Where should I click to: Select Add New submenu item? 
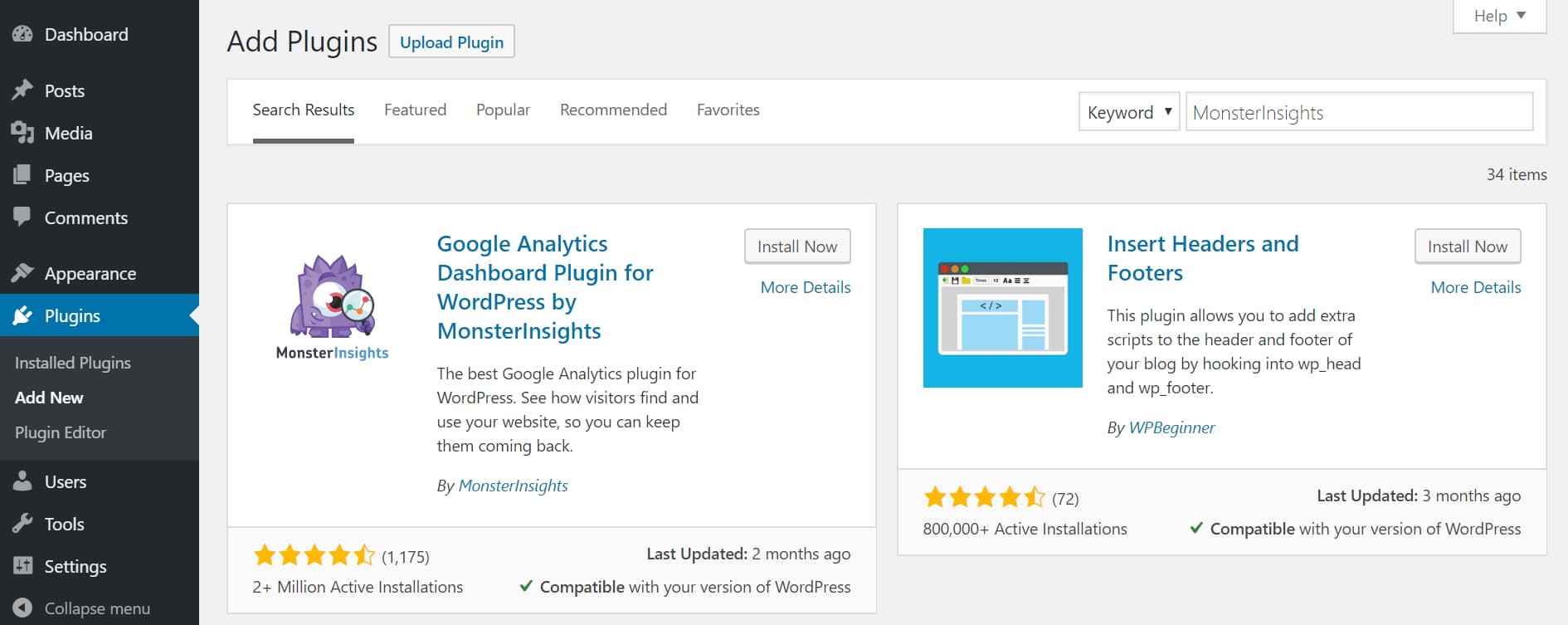49,398
